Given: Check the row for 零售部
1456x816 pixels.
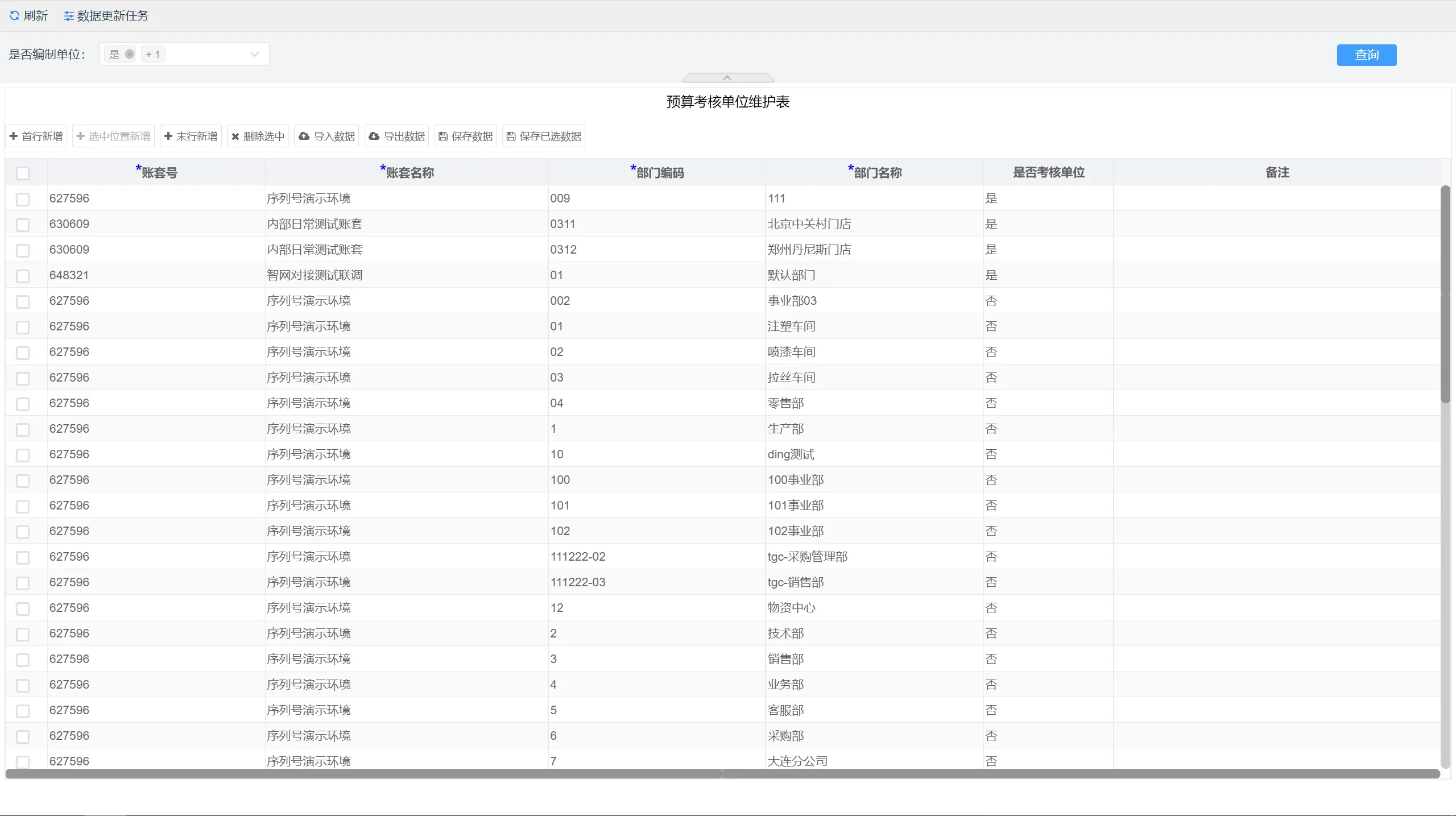Looking at the screenshot, I should pos(23,404).
